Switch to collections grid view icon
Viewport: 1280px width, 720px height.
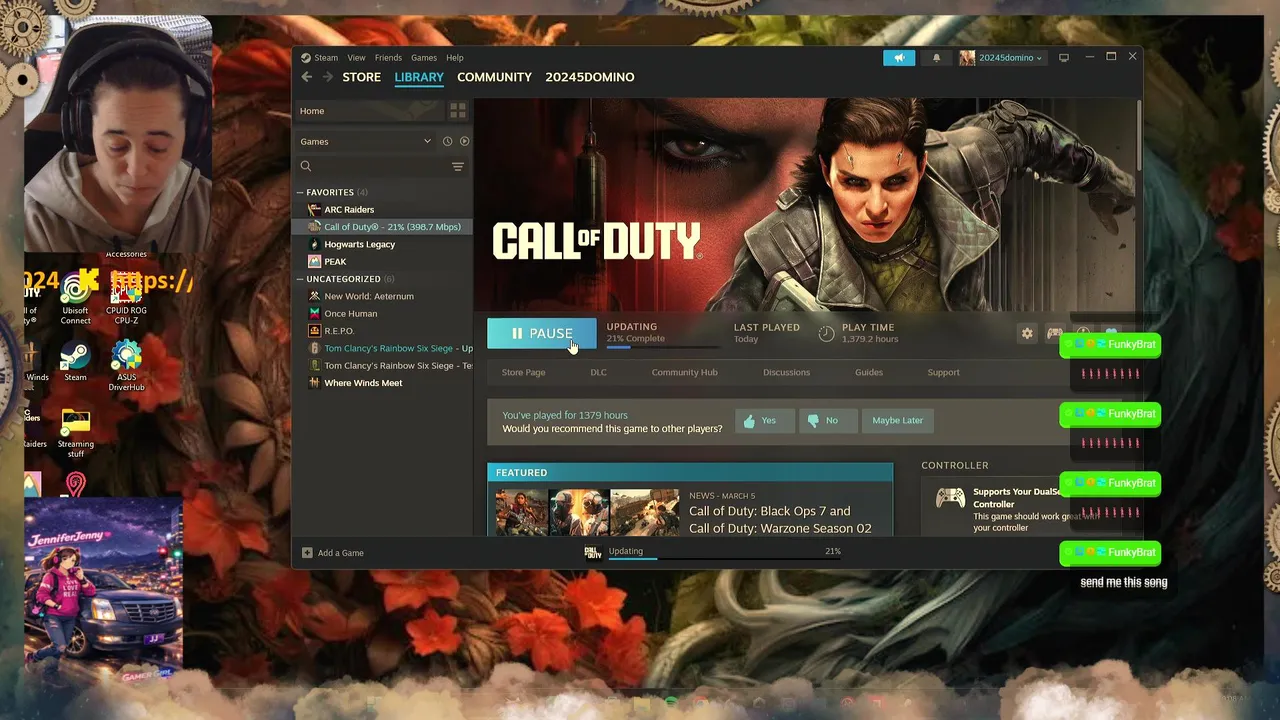point(458,111)
